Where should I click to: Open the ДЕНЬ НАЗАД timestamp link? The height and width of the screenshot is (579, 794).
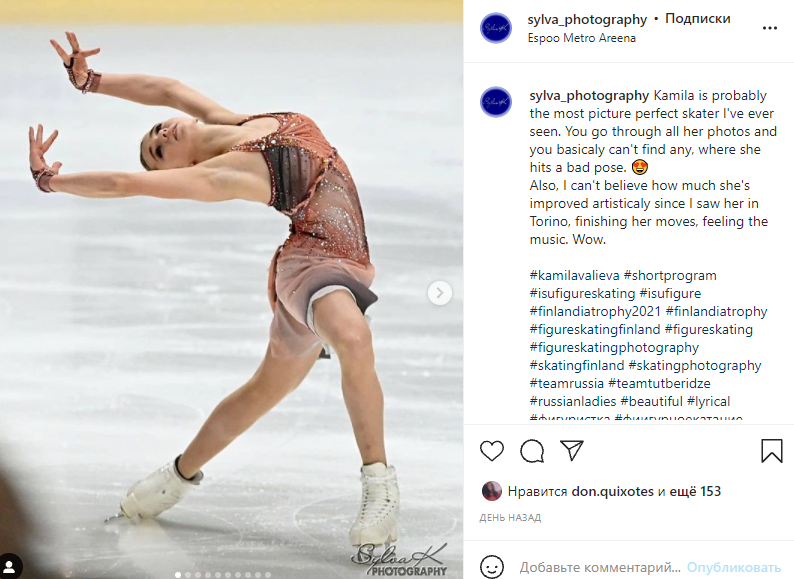point(510,518)
